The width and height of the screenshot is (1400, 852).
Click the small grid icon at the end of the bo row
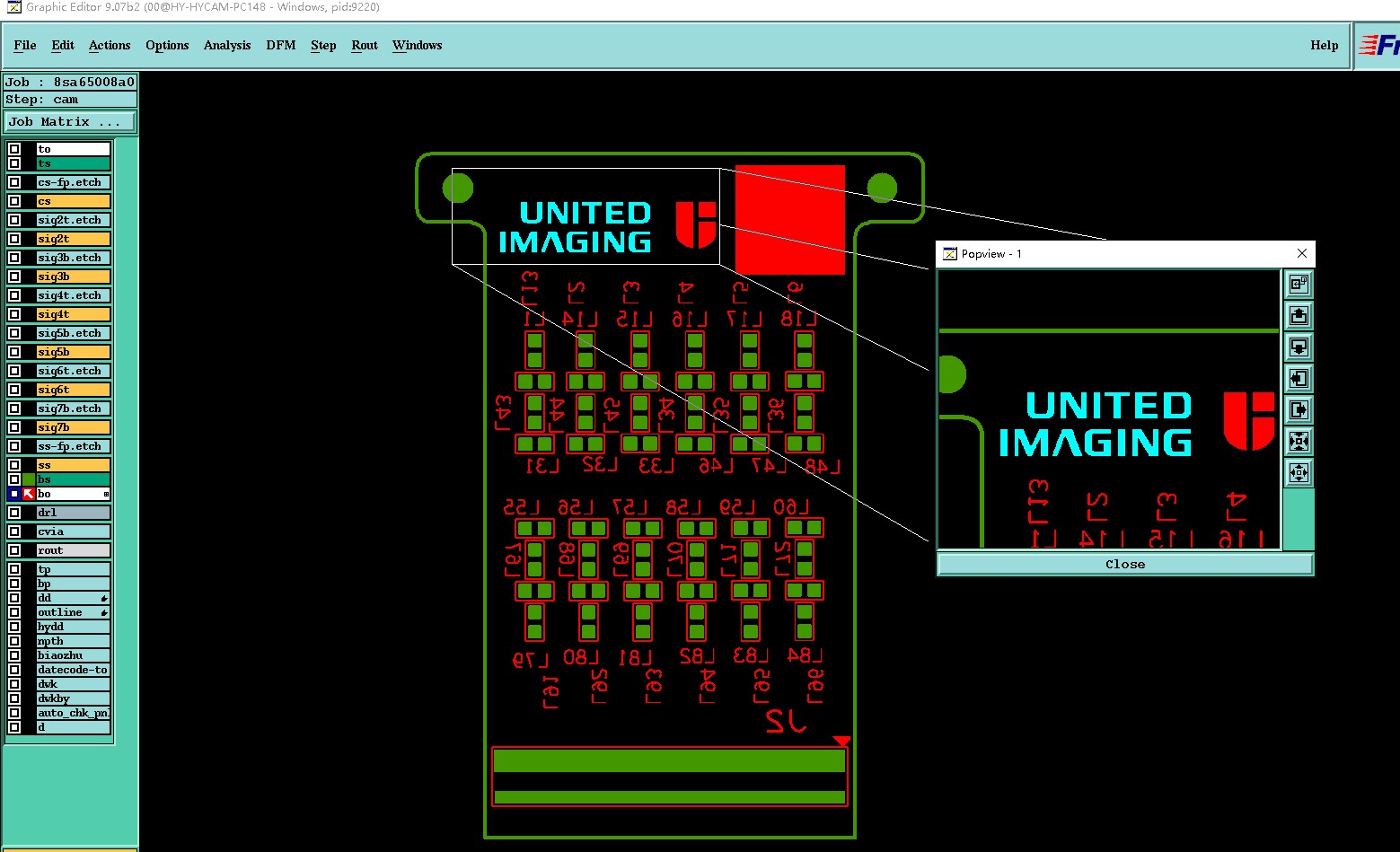coord(106,495)
